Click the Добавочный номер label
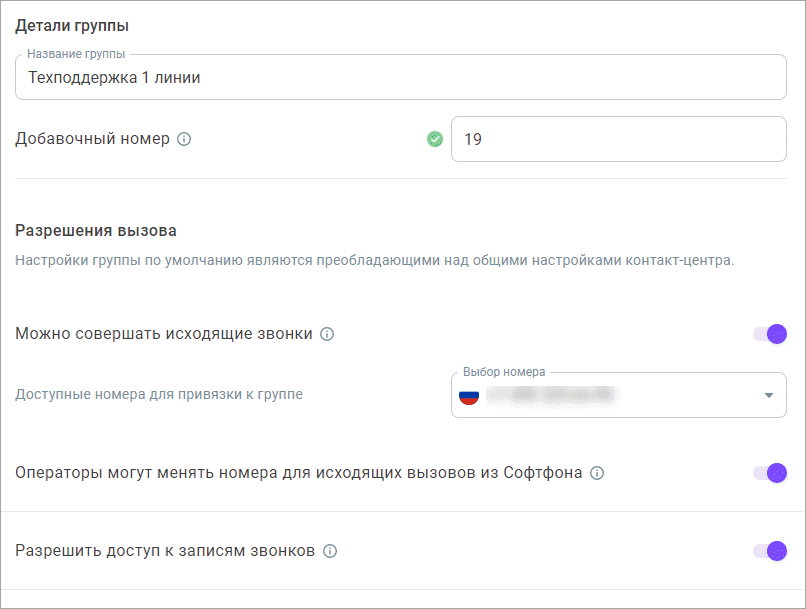 pos(93,139)
